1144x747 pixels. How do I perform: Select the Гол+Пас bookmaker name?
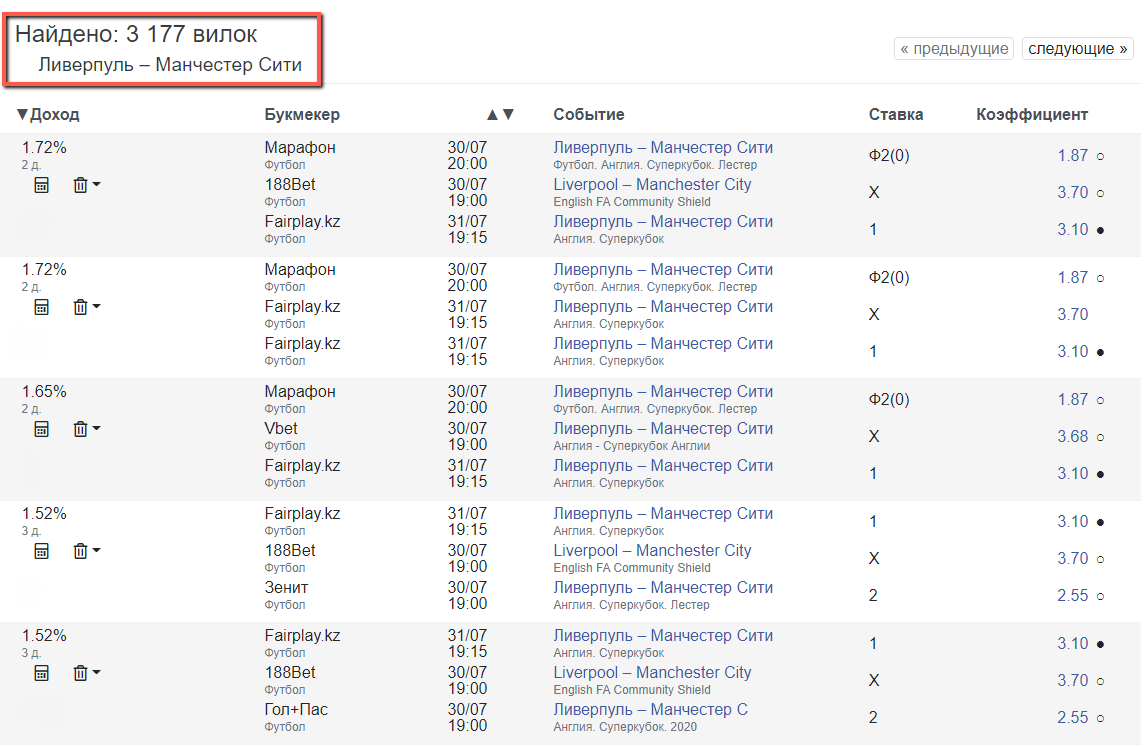(295, 710)
